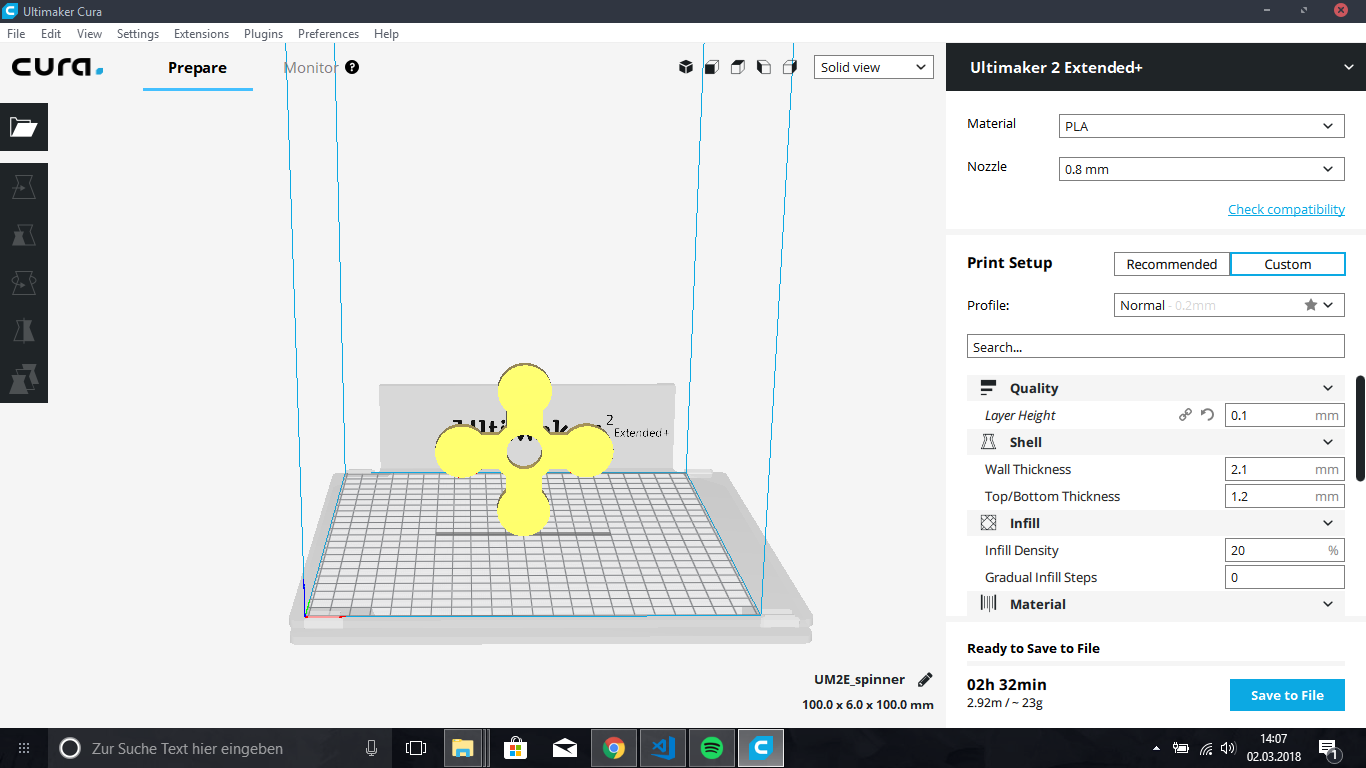The width and height of the screenshot is (1366, 768).
Task: Open the Settings menu
Action: pos(138,33)
